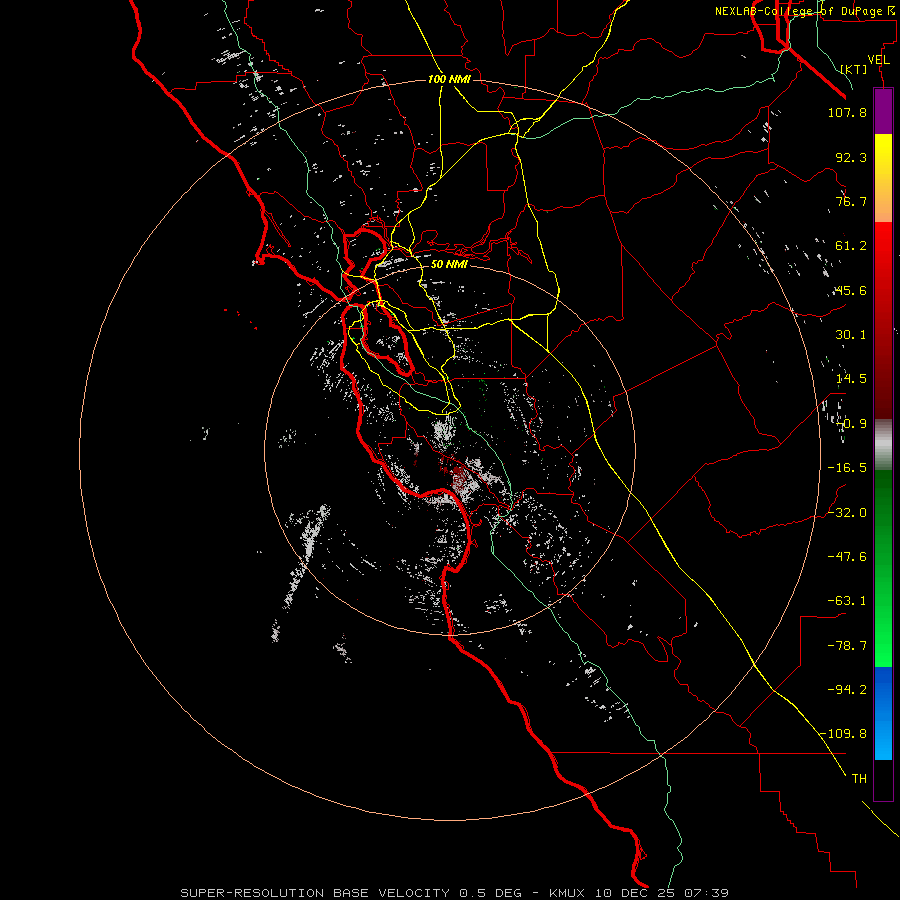Click the 61.2 velocity scale value

[x=851, y=246]
